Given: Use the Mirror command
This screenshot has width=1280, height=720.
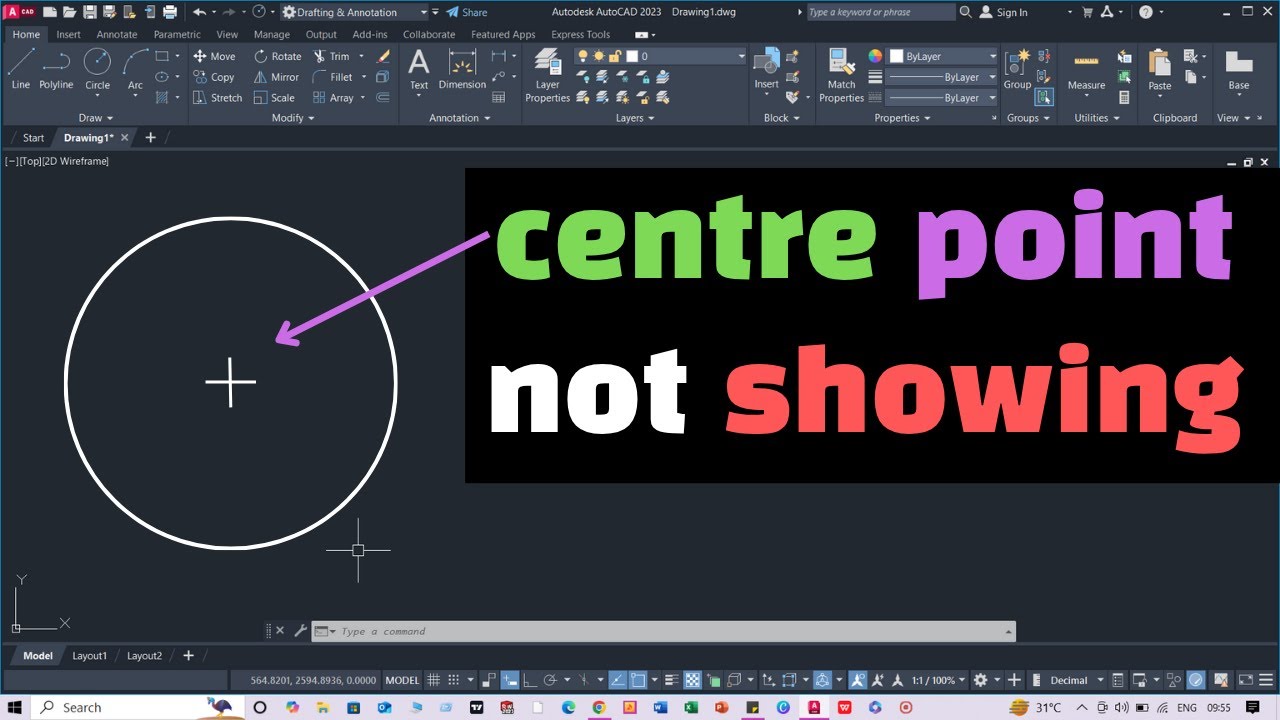Looking at the screenshot, I should coord(277,77).
